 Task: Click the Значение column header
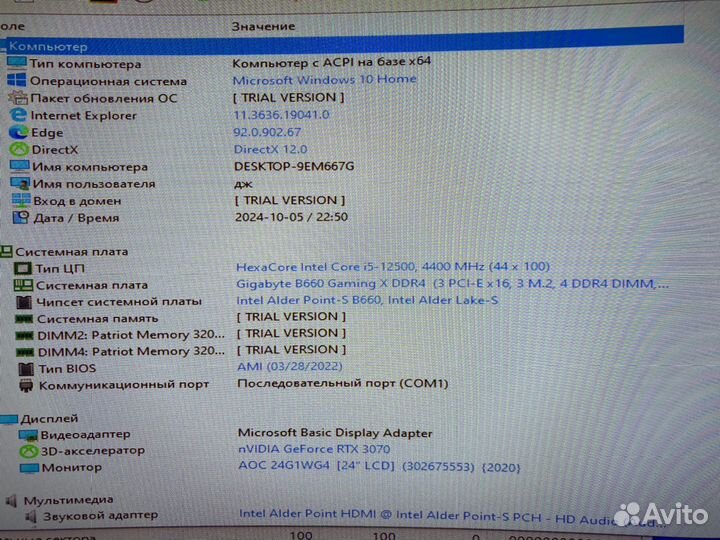[263, 26]
